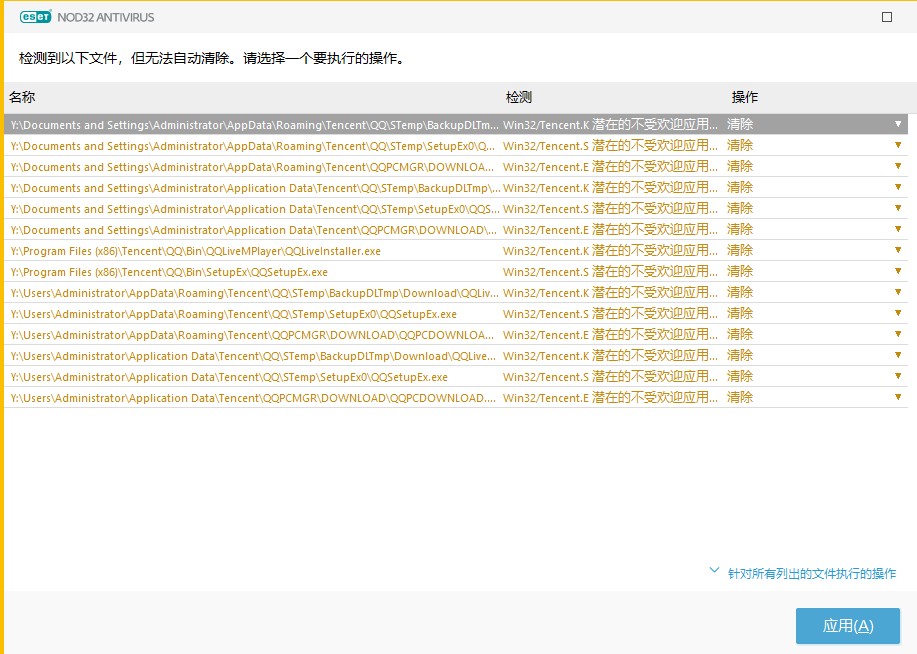Open action dropdown for Documents and Settings Application Data QQPCMGR
The height and width of the screenshot is (654, 917).
(x=898, y=229)
